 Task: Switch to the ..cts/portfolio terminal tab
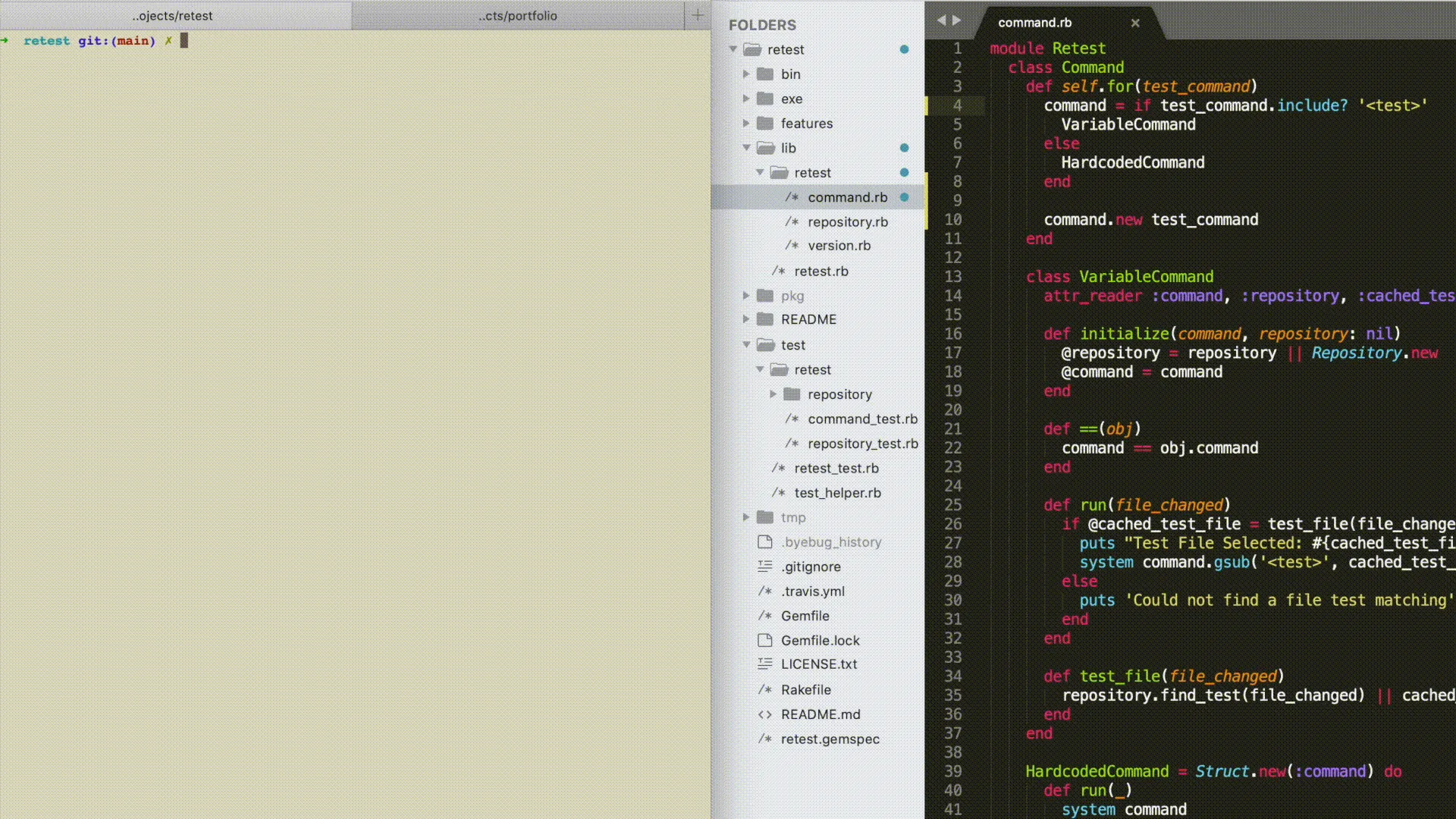[518, 15]
